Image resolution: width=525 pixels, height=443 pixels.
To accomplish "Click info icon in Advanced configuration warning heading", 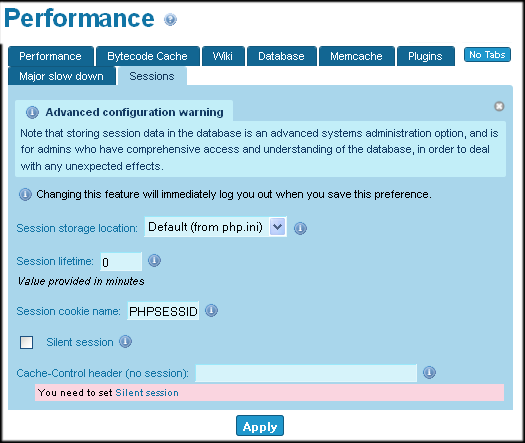I will [32, 112].
